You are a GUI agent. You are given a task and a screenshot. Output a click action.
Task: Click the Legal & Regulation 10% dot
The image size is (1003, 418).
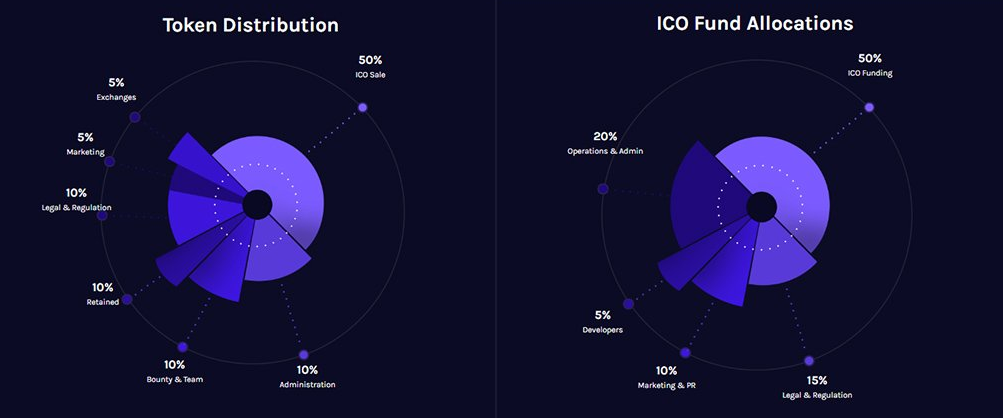click(x=103, y=215)
